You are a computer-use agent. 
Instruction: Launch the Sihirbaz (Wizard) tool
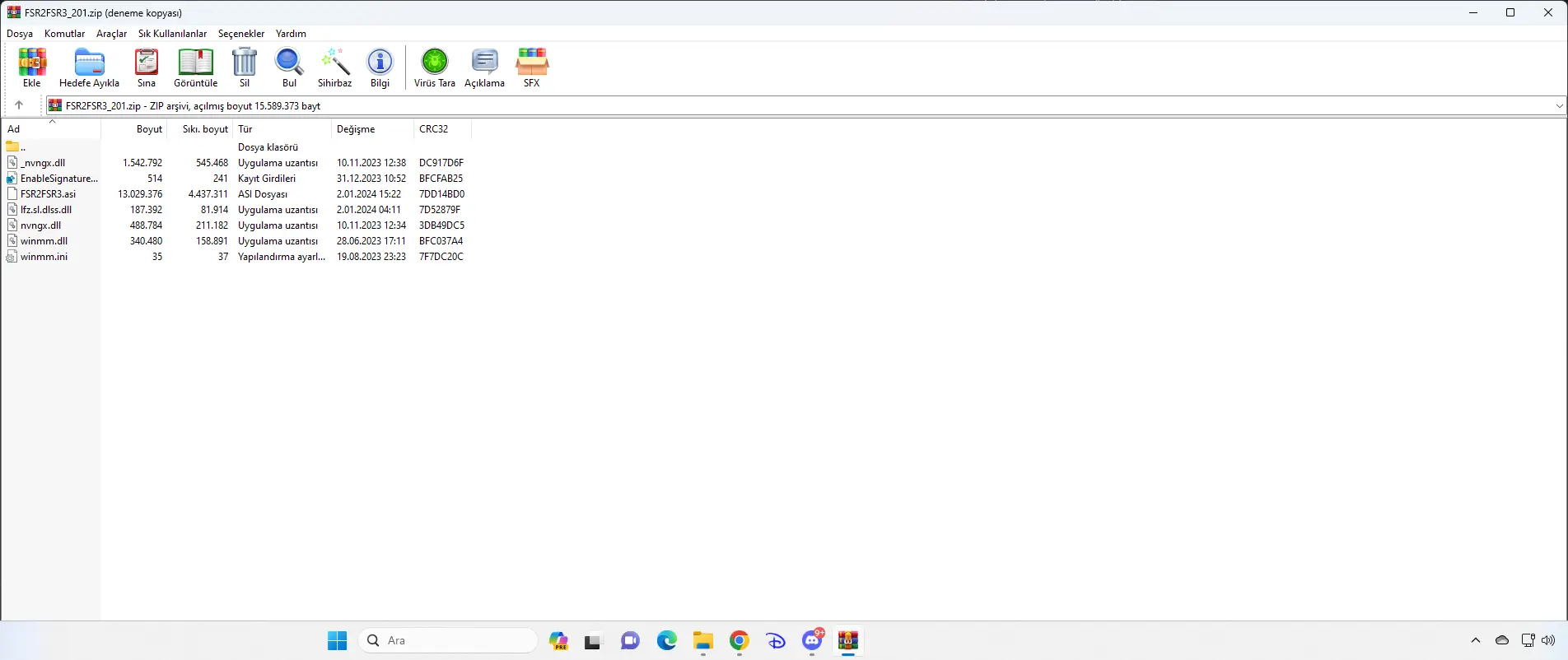(335, 67)
